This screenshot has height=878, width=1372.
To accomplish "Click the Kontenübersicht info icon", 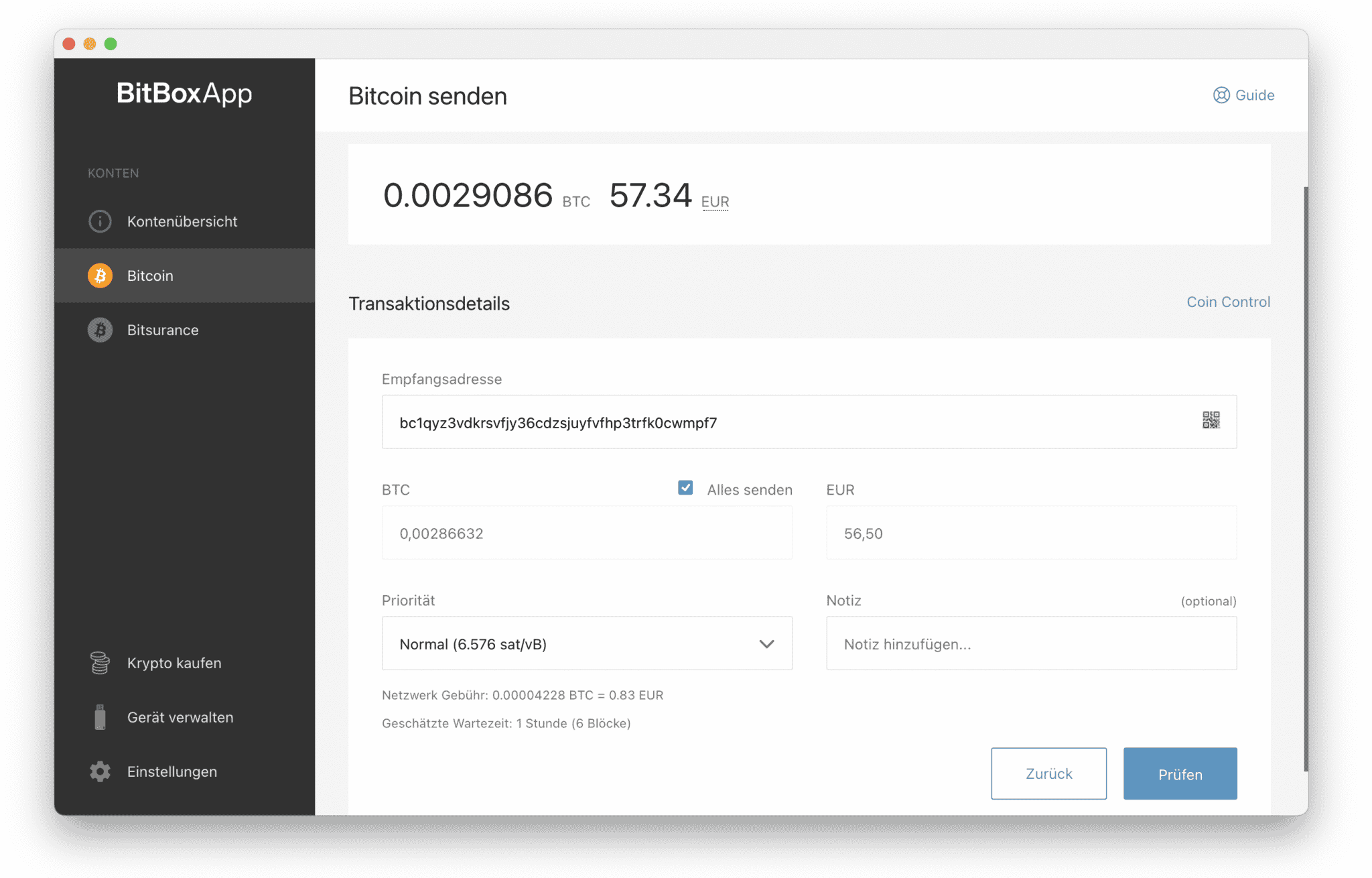I will click(100, 221).
